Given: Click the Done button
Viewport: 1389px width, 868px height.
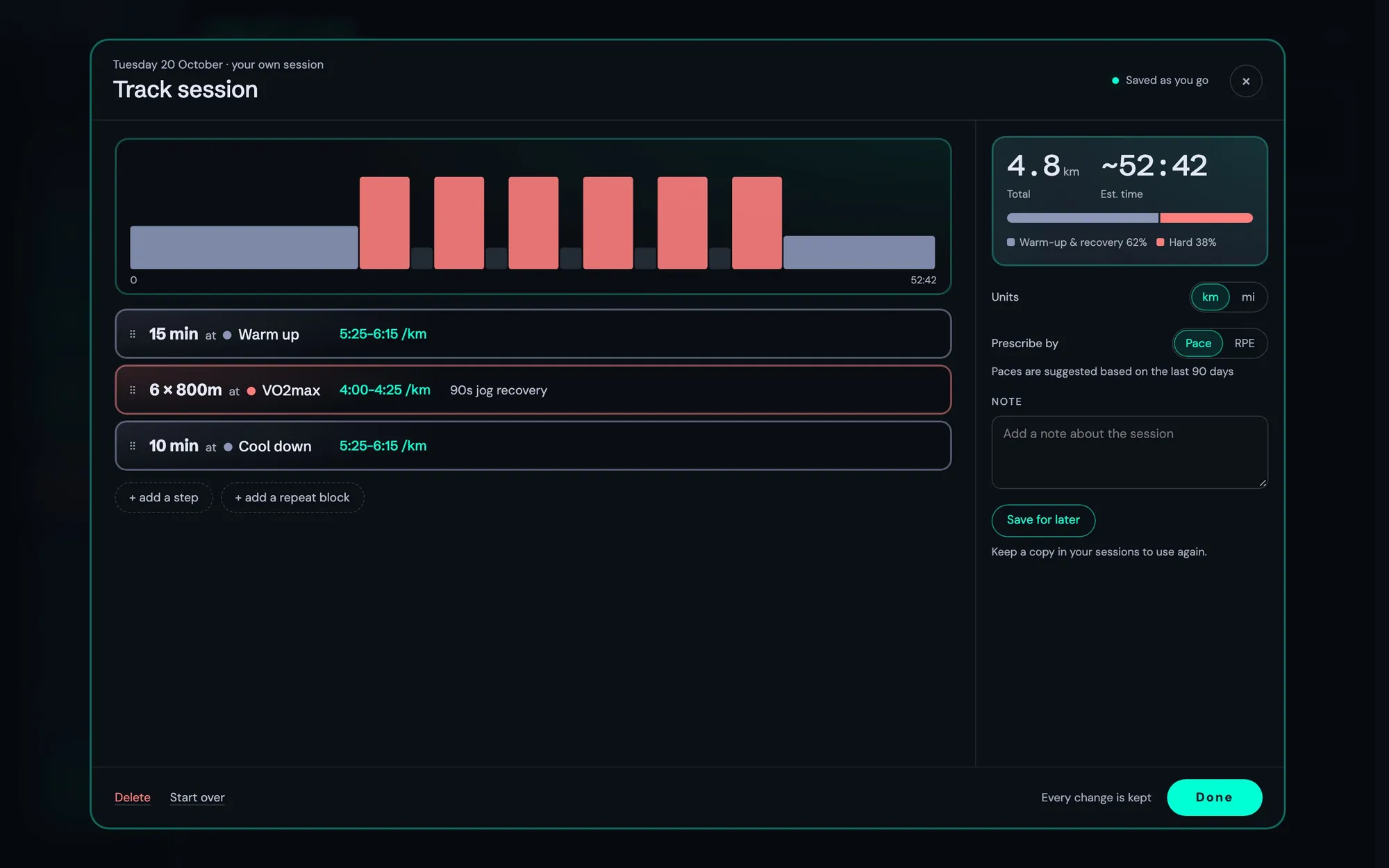Looking at the screenshot, I should tap(1214, 797).
